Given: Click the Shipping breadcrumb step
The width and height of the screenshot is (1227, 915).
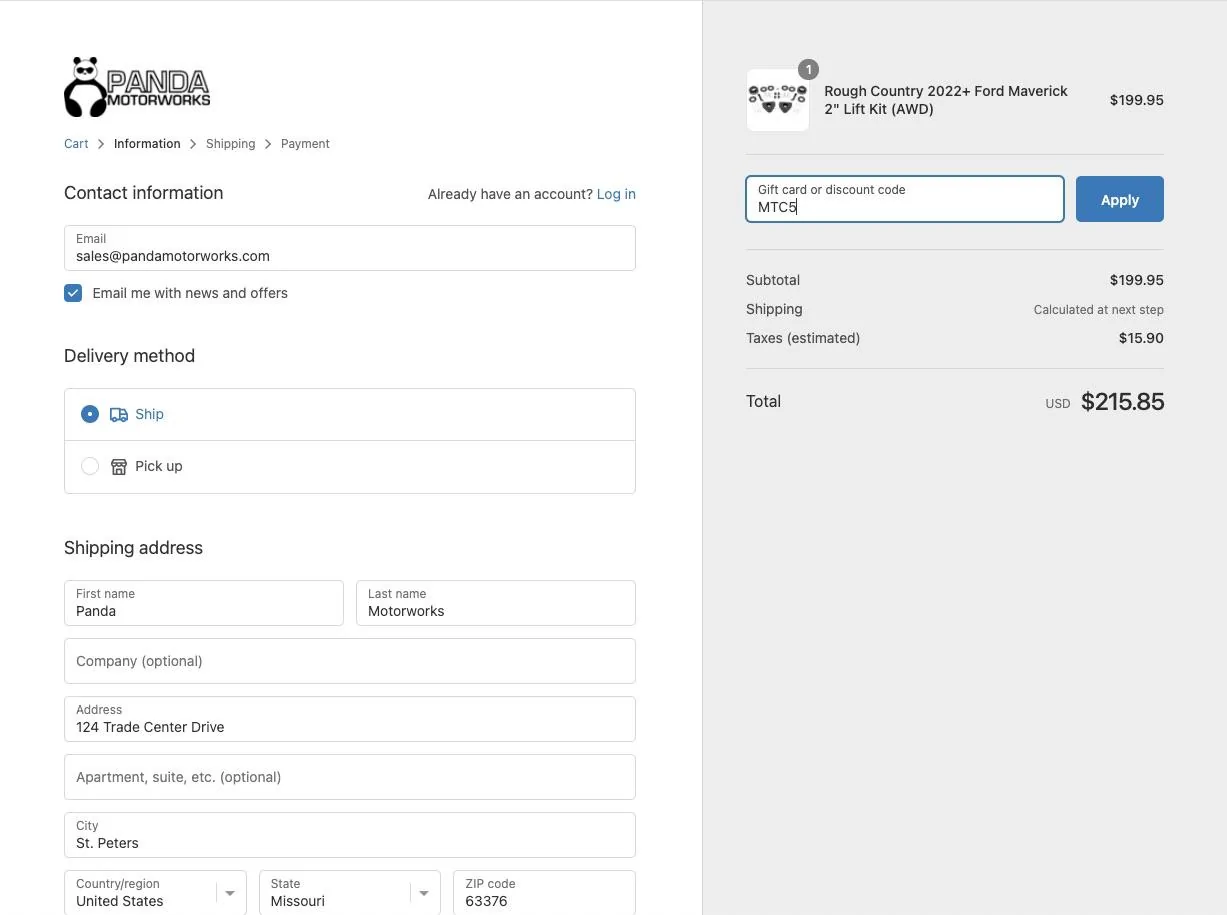Looking at the screenshot, I should point(230,144).
